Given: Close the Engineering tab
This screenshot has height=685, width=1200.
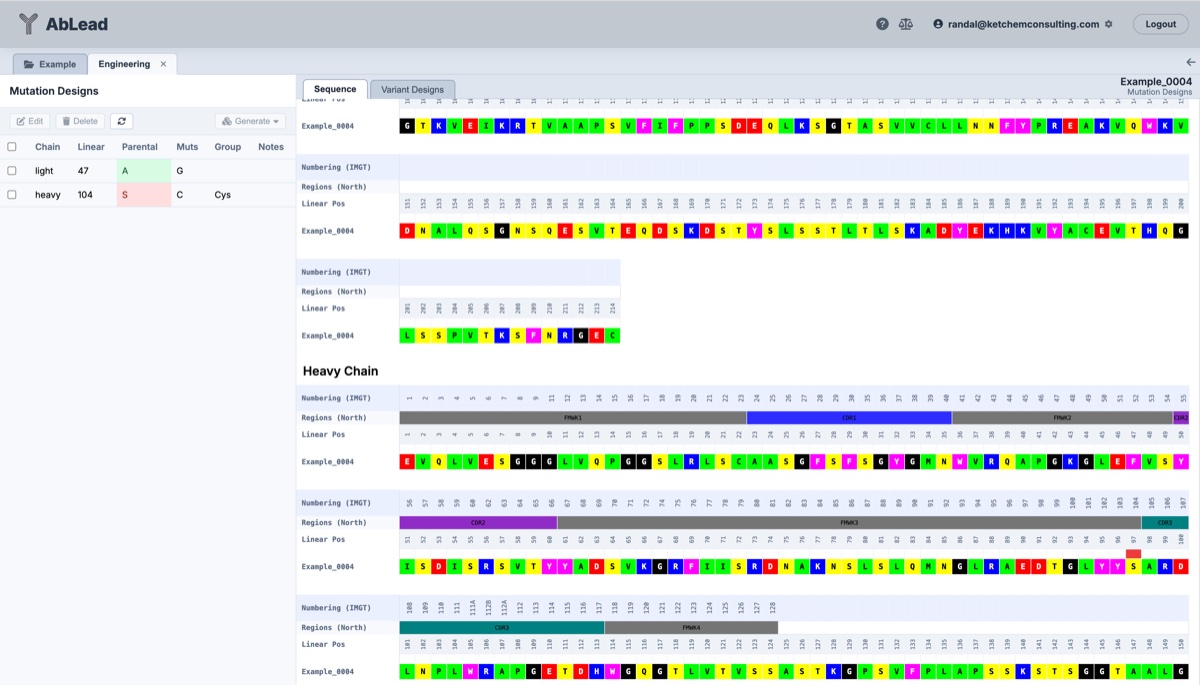Looking at the screenshot, I should [163, 64].
